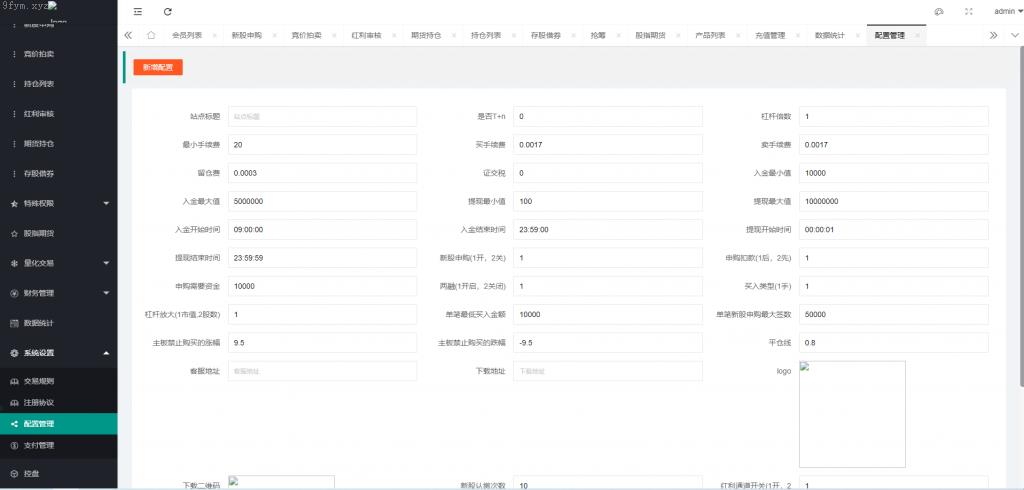Collapse the sidebar with the menu toggle icon
The width and height of the screenshot is (1024, 490).
pyautogui.click(x=137, y=12)
